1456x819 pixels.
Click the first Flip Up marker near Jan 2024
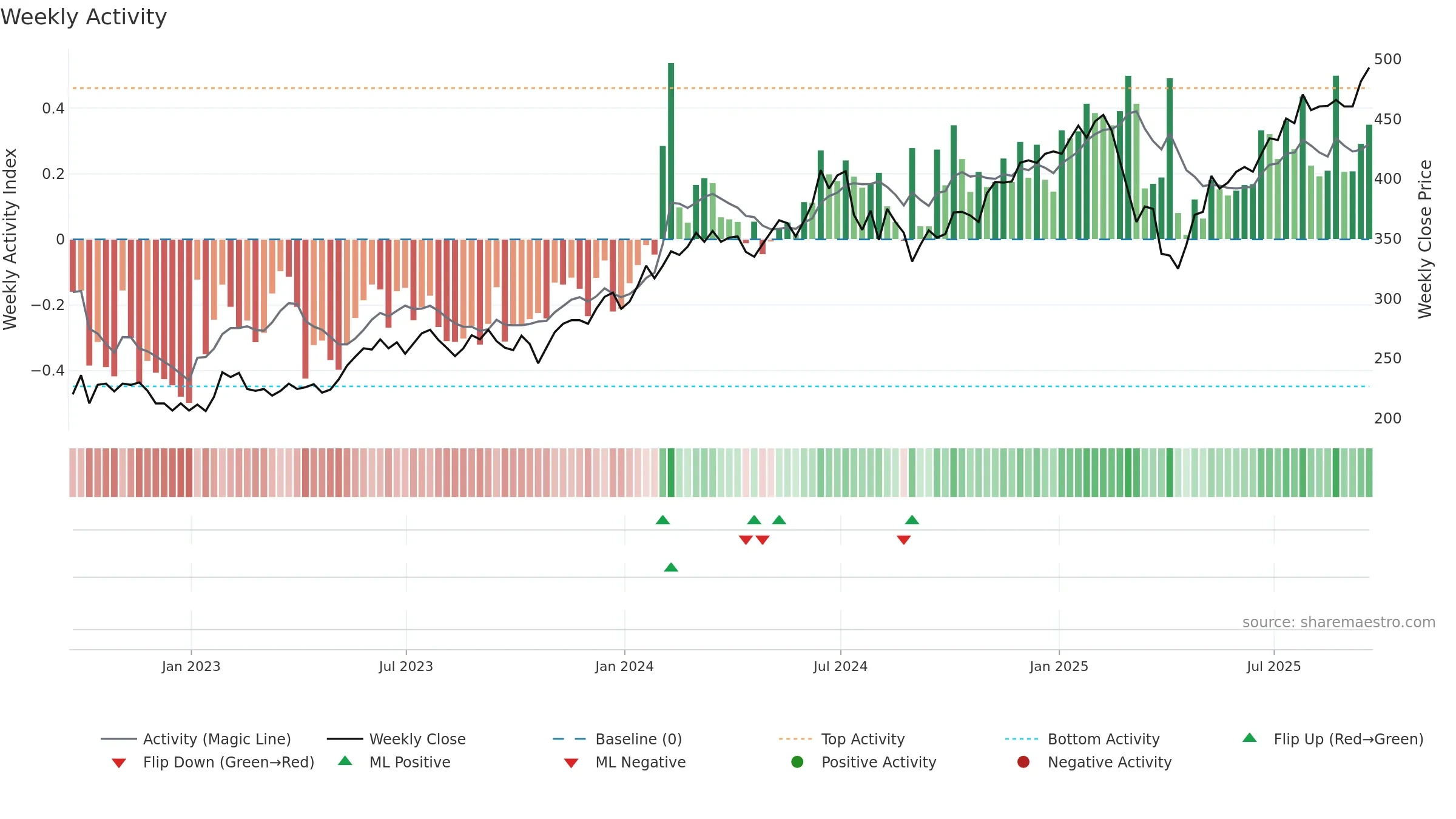(662, 520)
